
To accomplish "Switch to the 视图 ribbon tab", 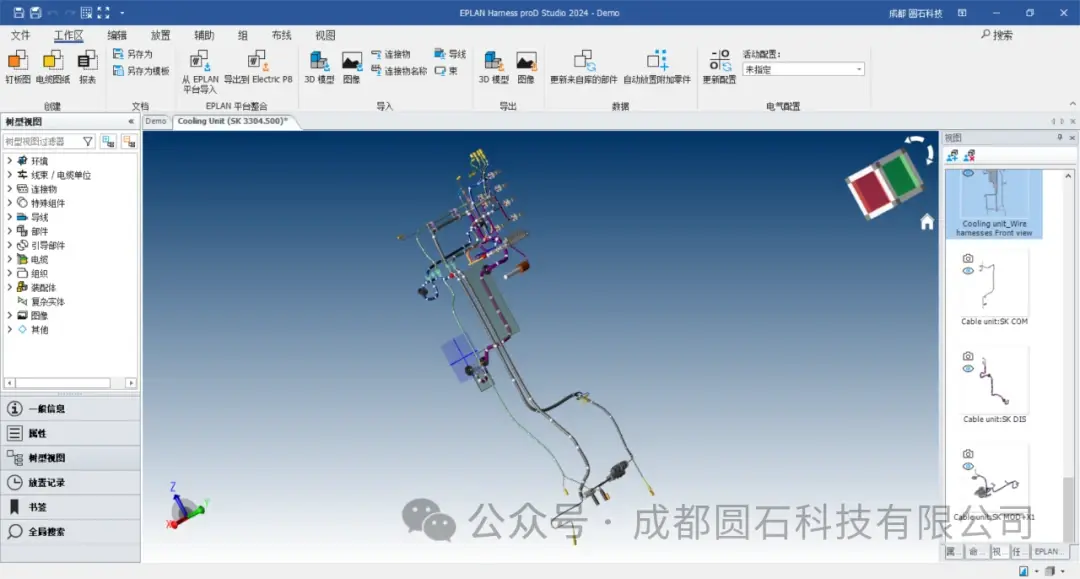I will [325, 35].
